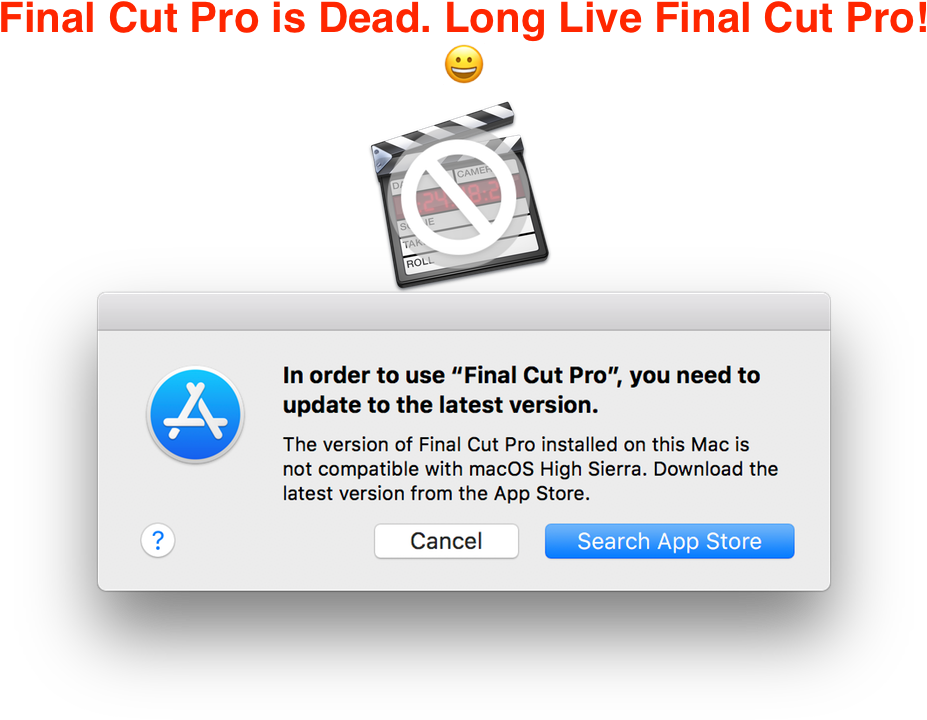This screenshot has height=720, width=927.
Task: Click the red headline "Final Cut Pro is Dead"
Action: click(x=216, y=18)
